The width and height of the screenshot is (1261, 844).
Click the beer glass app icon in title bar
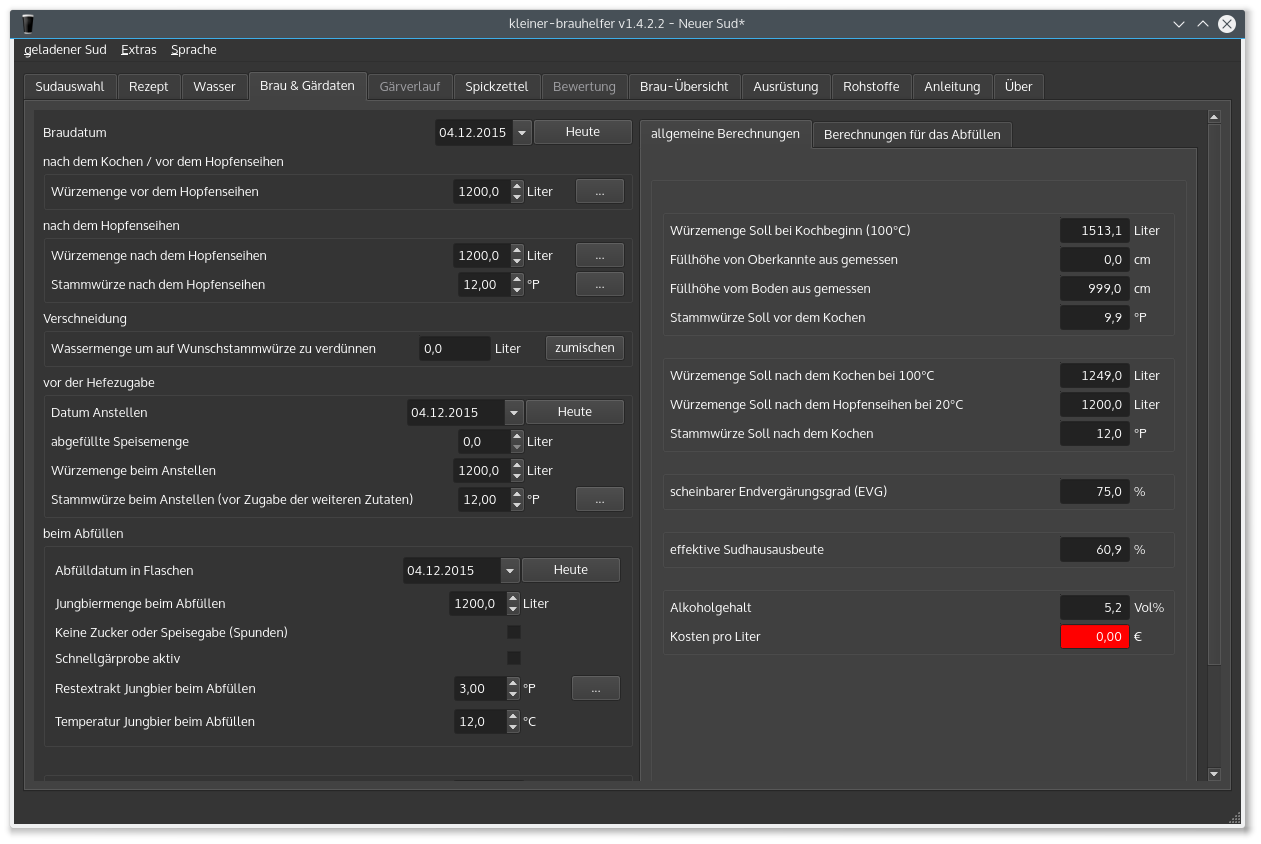[x=27, y=23]
